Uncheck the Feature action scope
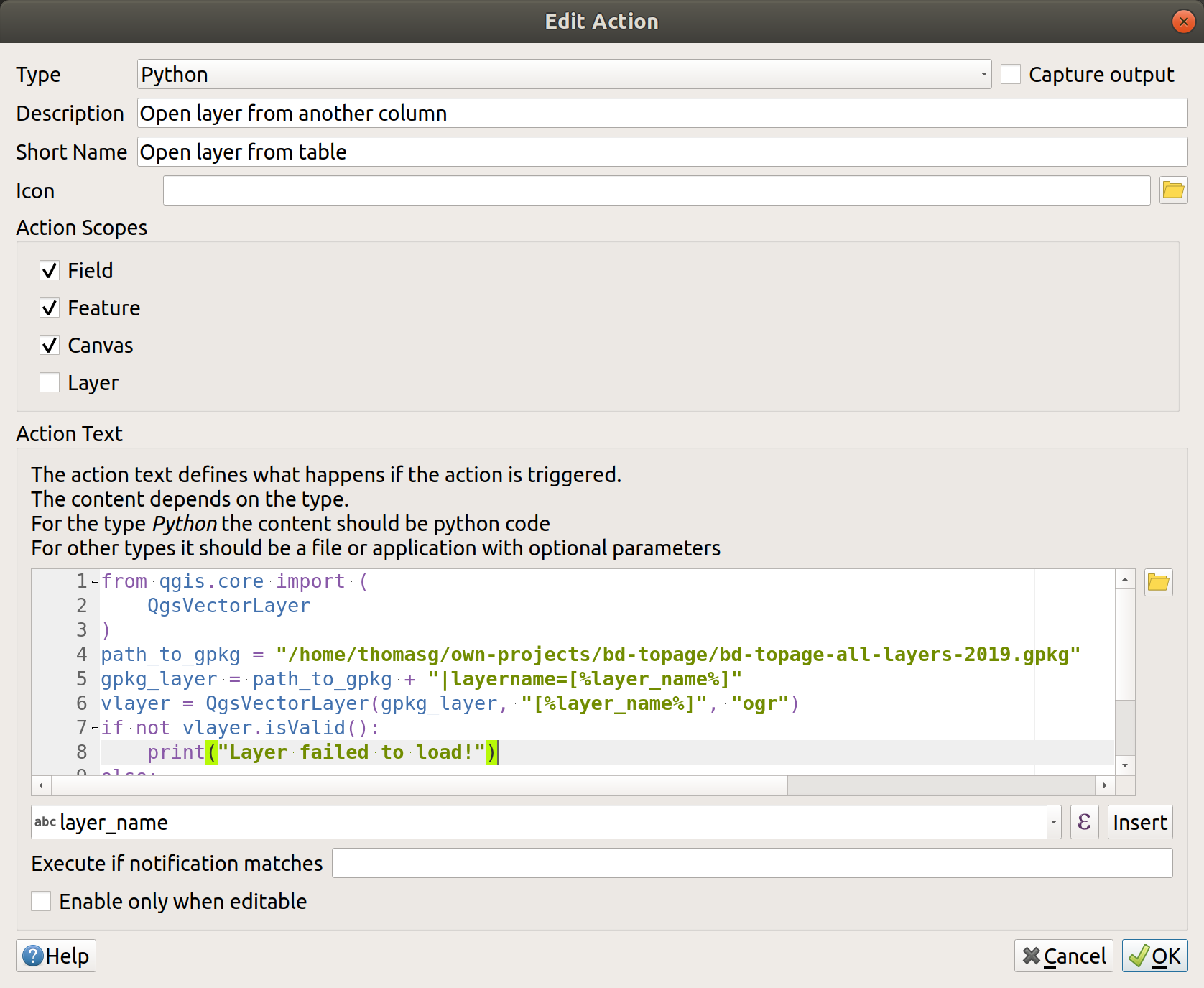This screenshot has height=988, width=1204. click(50, 308)
